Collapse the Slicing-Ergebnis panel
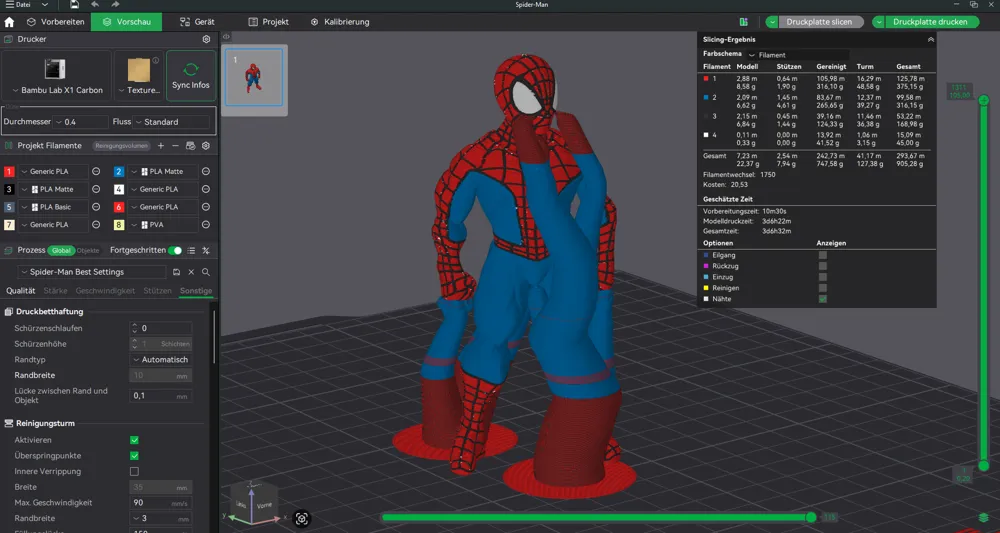 click(930, 40)
